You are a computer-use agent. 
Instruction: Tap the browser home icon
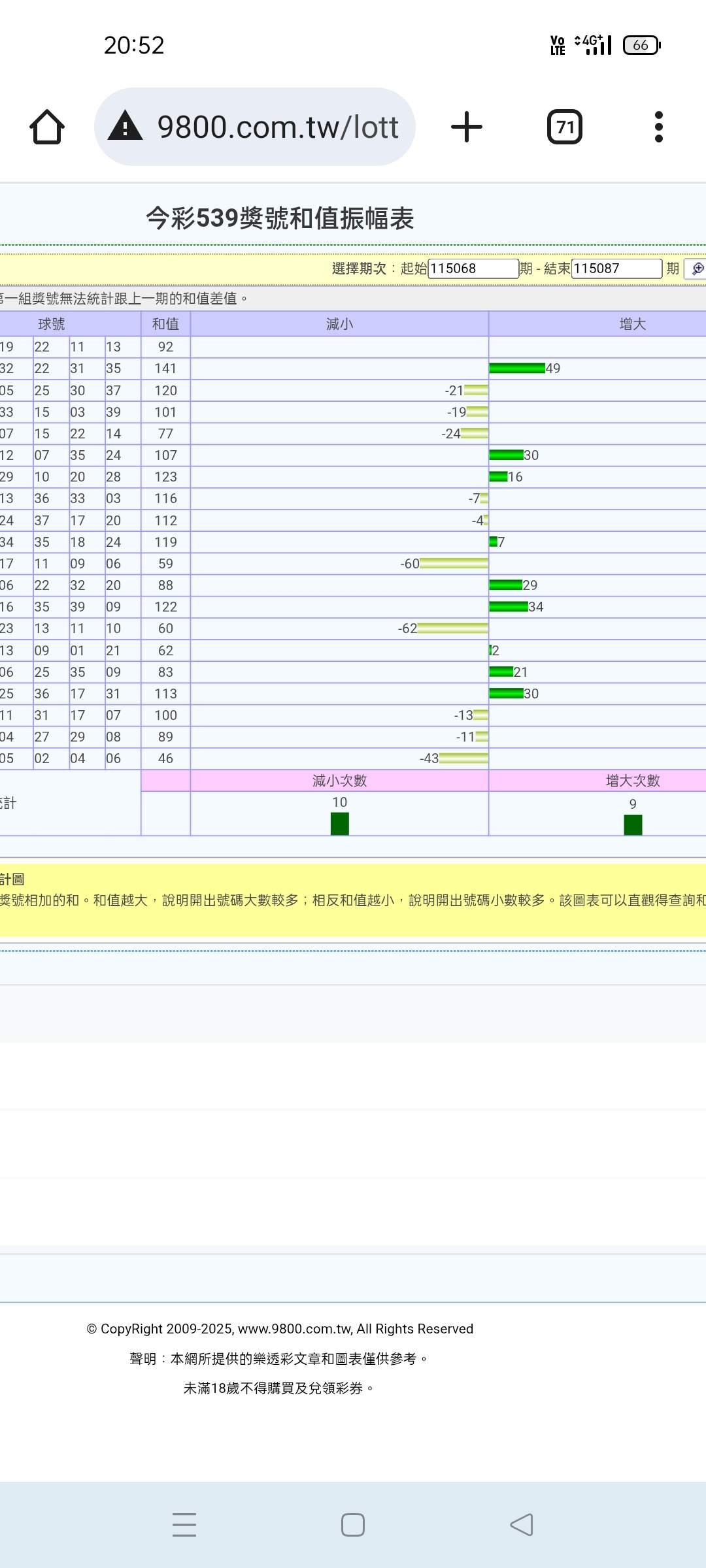click(x=47, y=127)
